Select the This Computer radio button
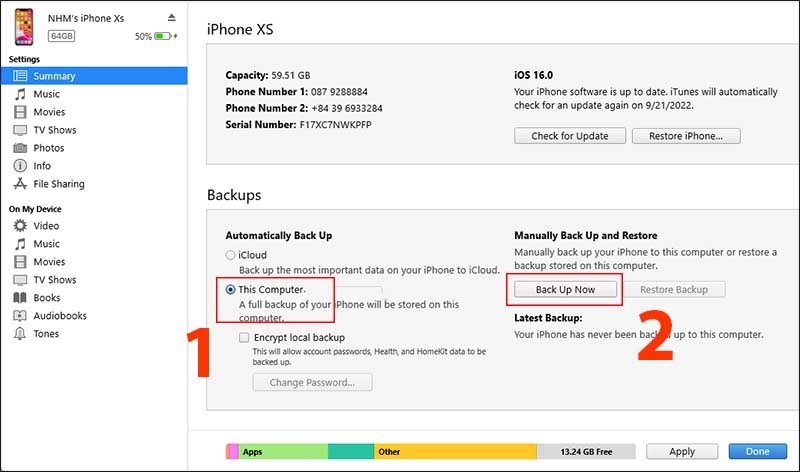The width and height of the screenshot is (800, 472). tap(231, 289)
